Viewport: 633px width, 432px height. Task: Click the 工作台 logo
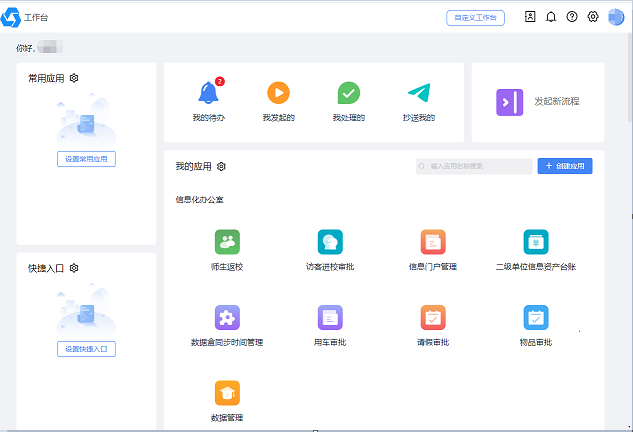[10, 17]
